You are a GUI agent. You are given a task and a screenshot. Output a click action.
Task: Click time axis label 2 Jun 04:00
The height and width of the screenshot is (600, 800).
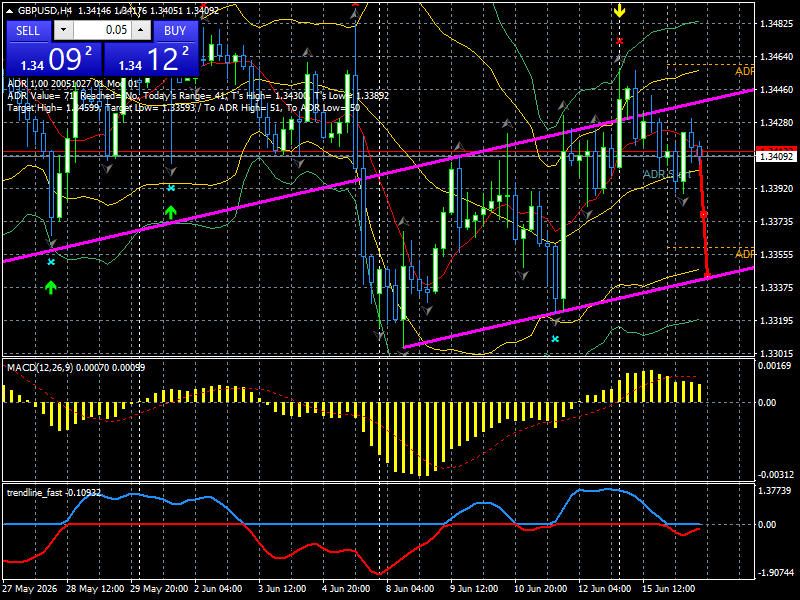[x=218, y=588]
